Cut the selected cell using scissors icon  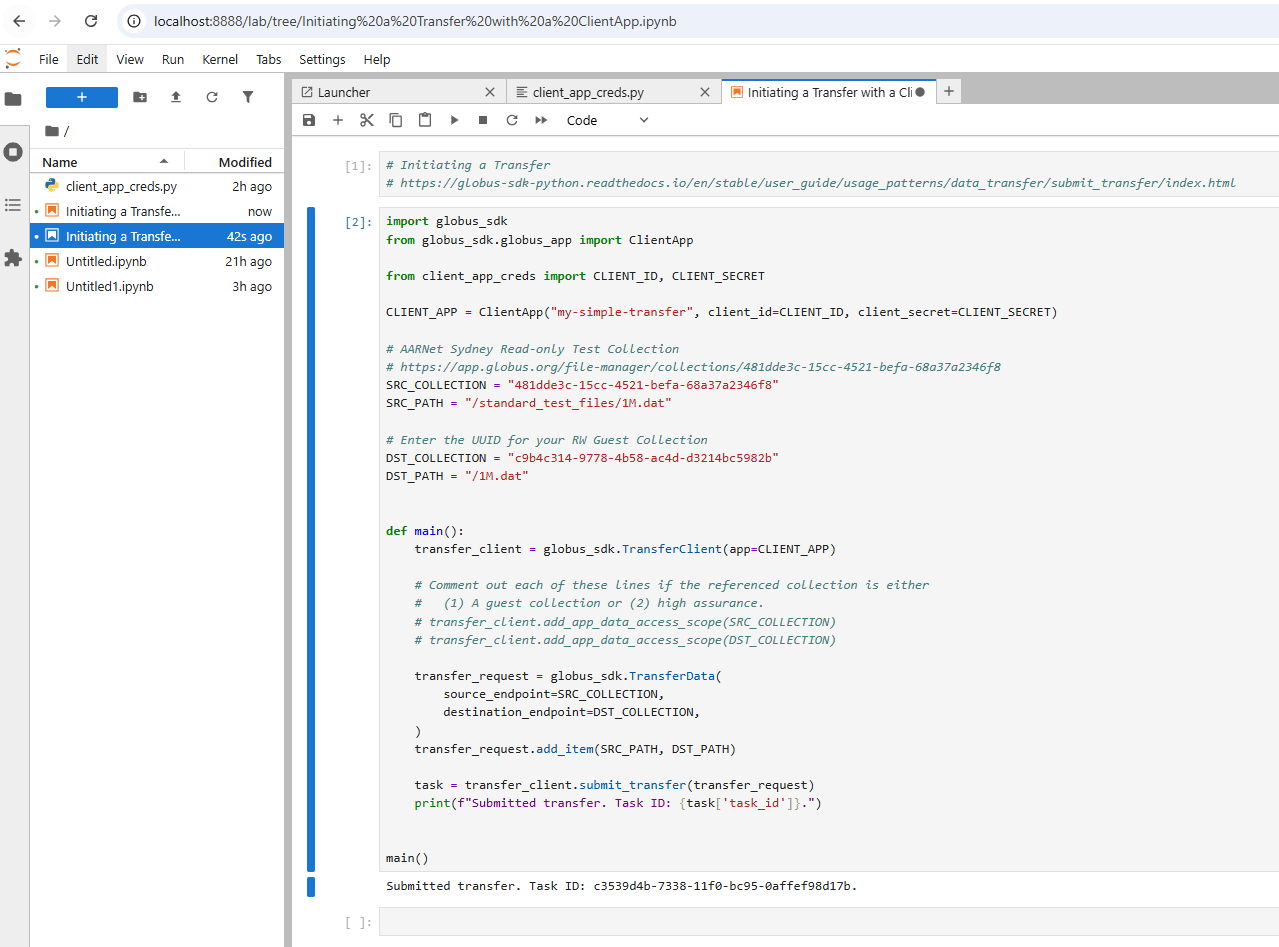366,120
